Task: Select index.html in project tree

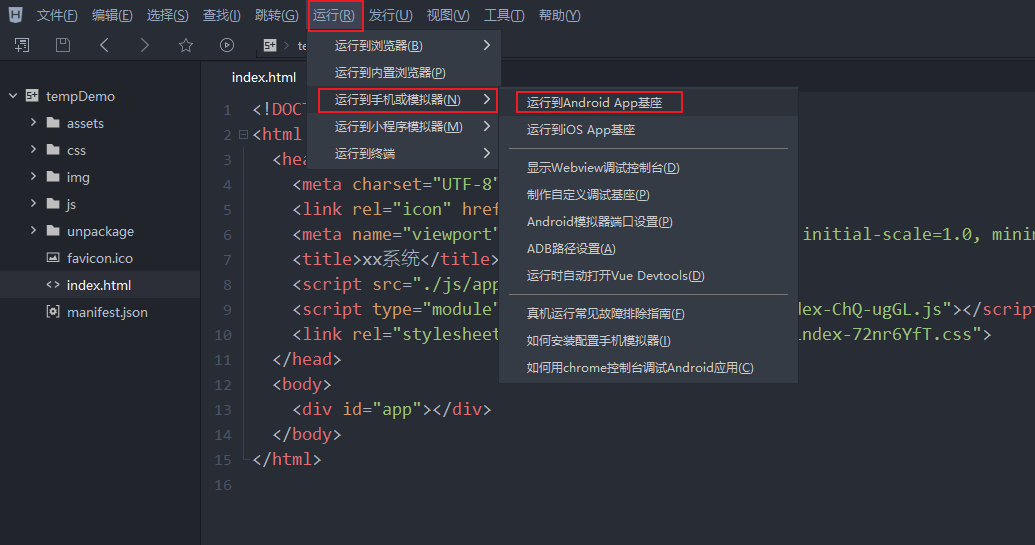Action: click(100, 285)
